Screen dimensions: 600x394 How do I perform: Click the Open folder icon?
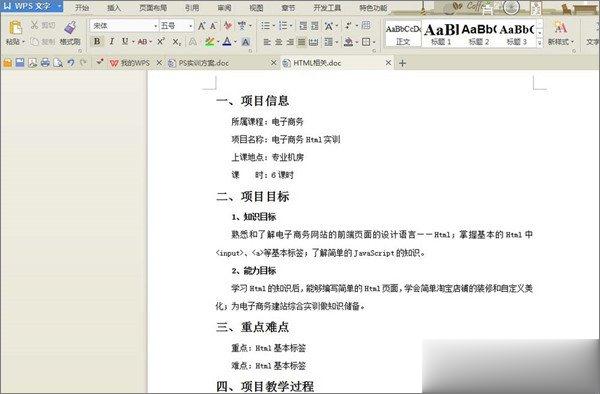pos(7,63)
